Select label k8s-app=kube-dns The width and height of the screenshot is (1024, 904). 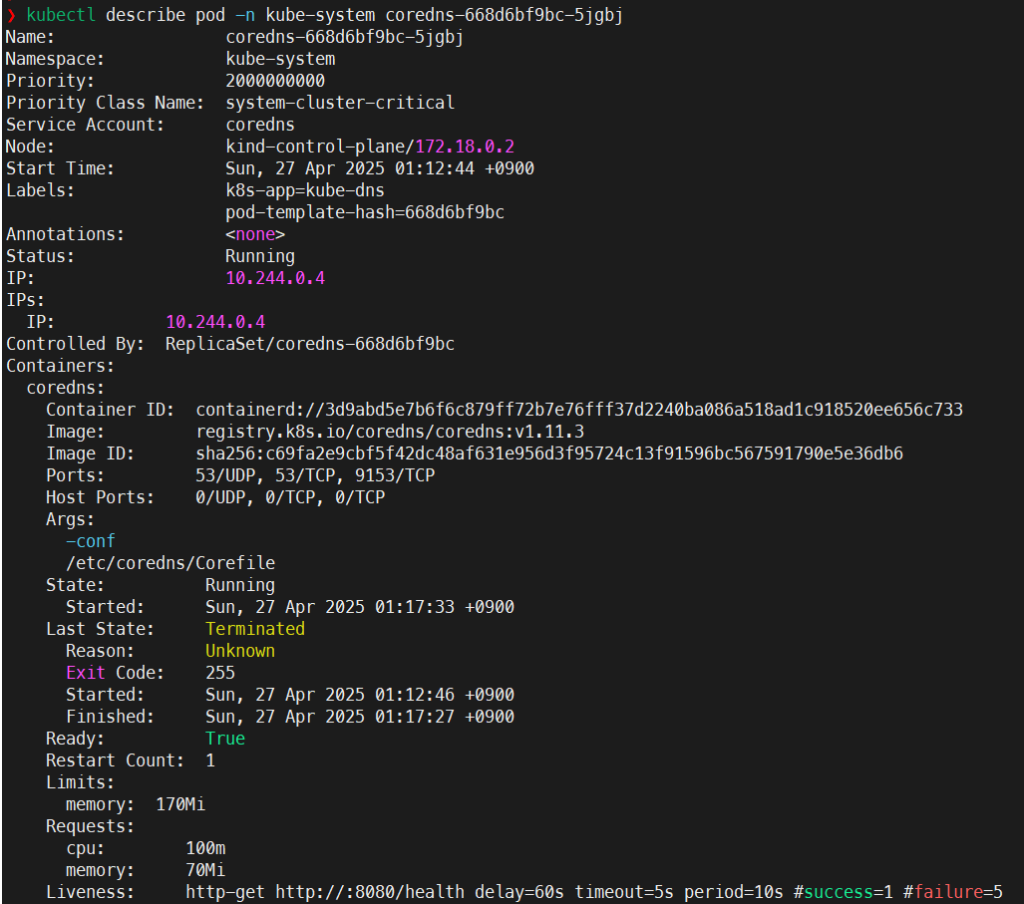(x=305, y=190)
